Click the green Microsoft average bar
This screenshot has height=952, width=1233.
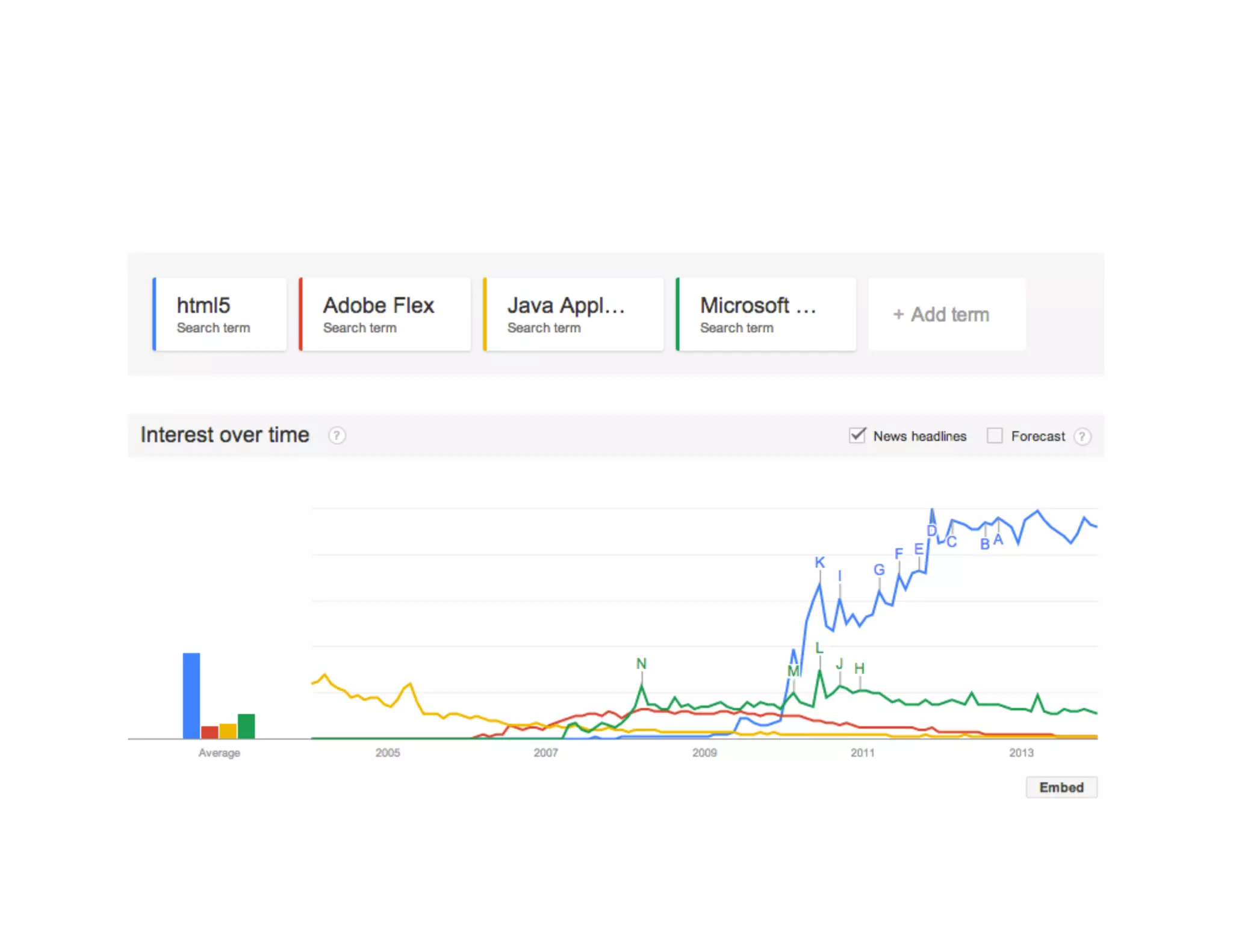(246, 726)
